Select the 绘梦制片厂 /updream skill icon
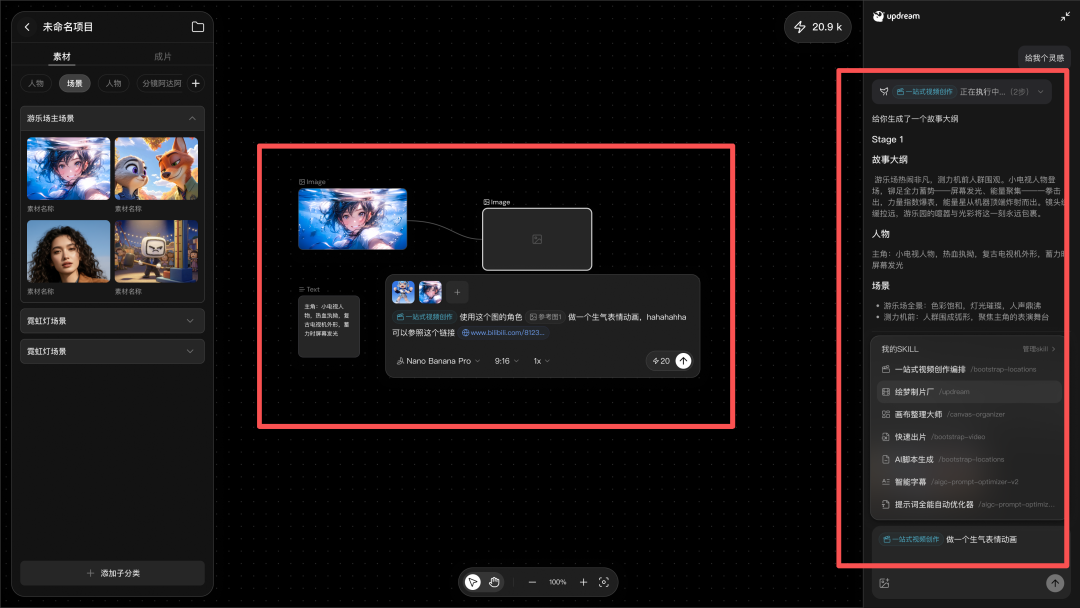The image size is (1080, 608). 884,391
